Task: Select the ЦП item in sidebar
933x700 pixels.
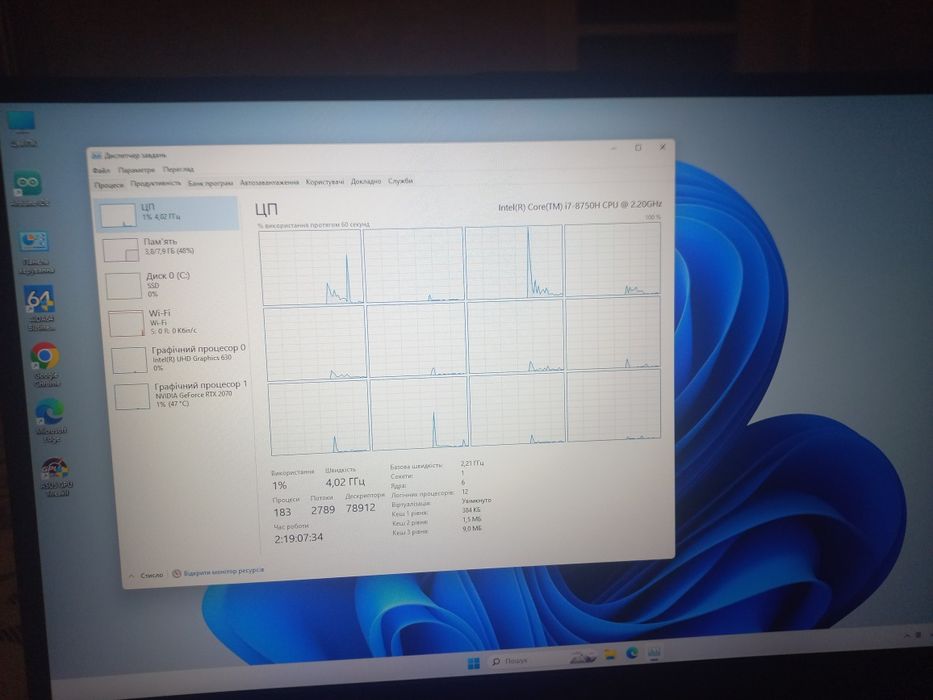Action: [x=167, y=214]
